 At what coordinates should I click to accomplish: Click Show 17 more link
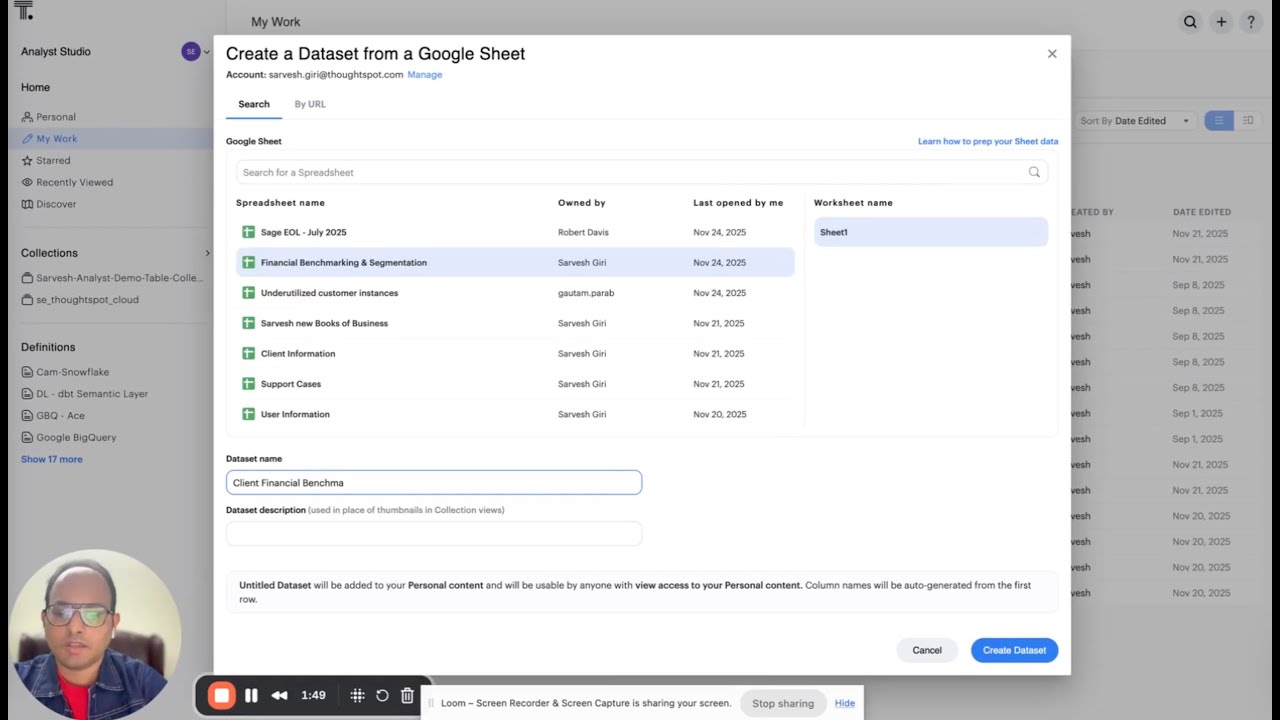(x=52, y=459)
